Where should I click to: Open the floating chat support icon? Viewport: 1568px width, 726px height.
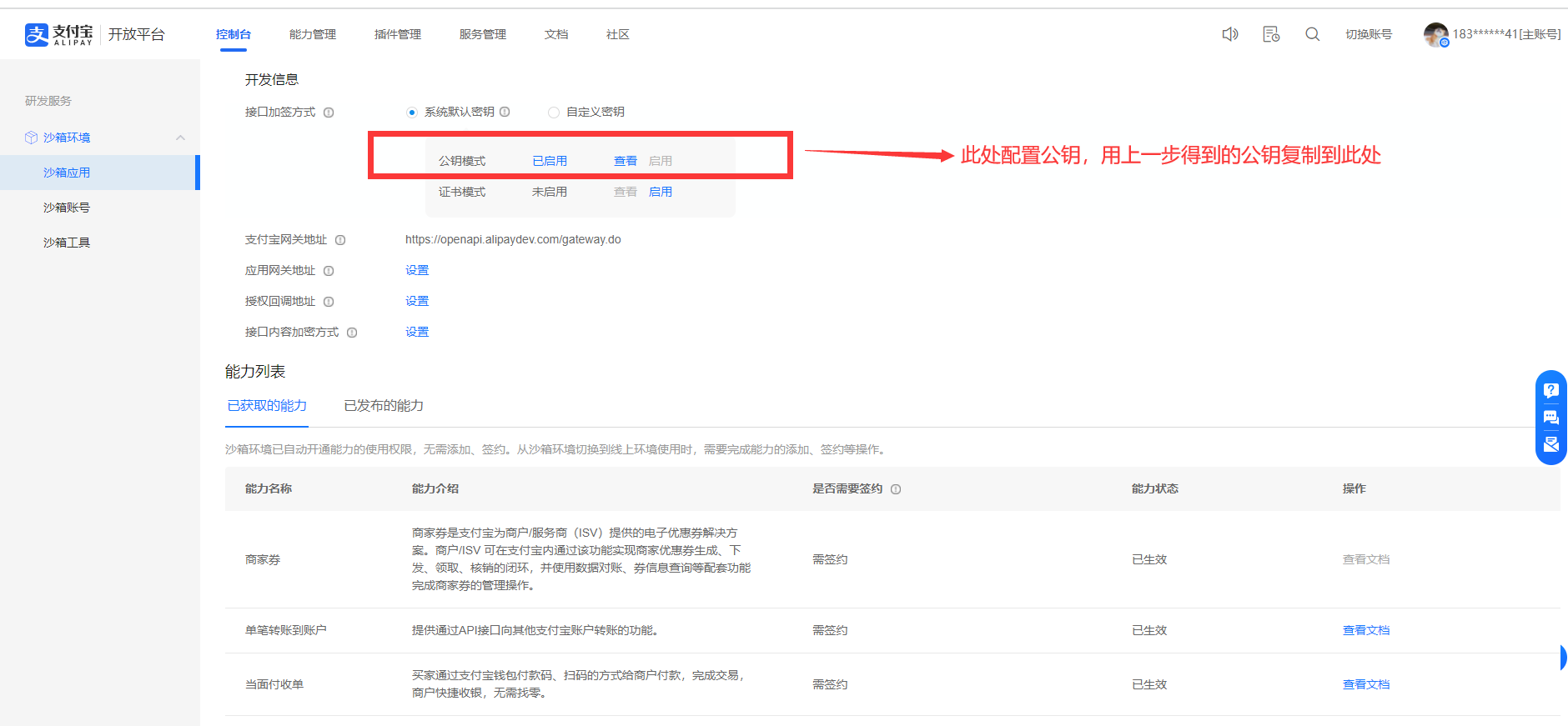point(1550,418)
